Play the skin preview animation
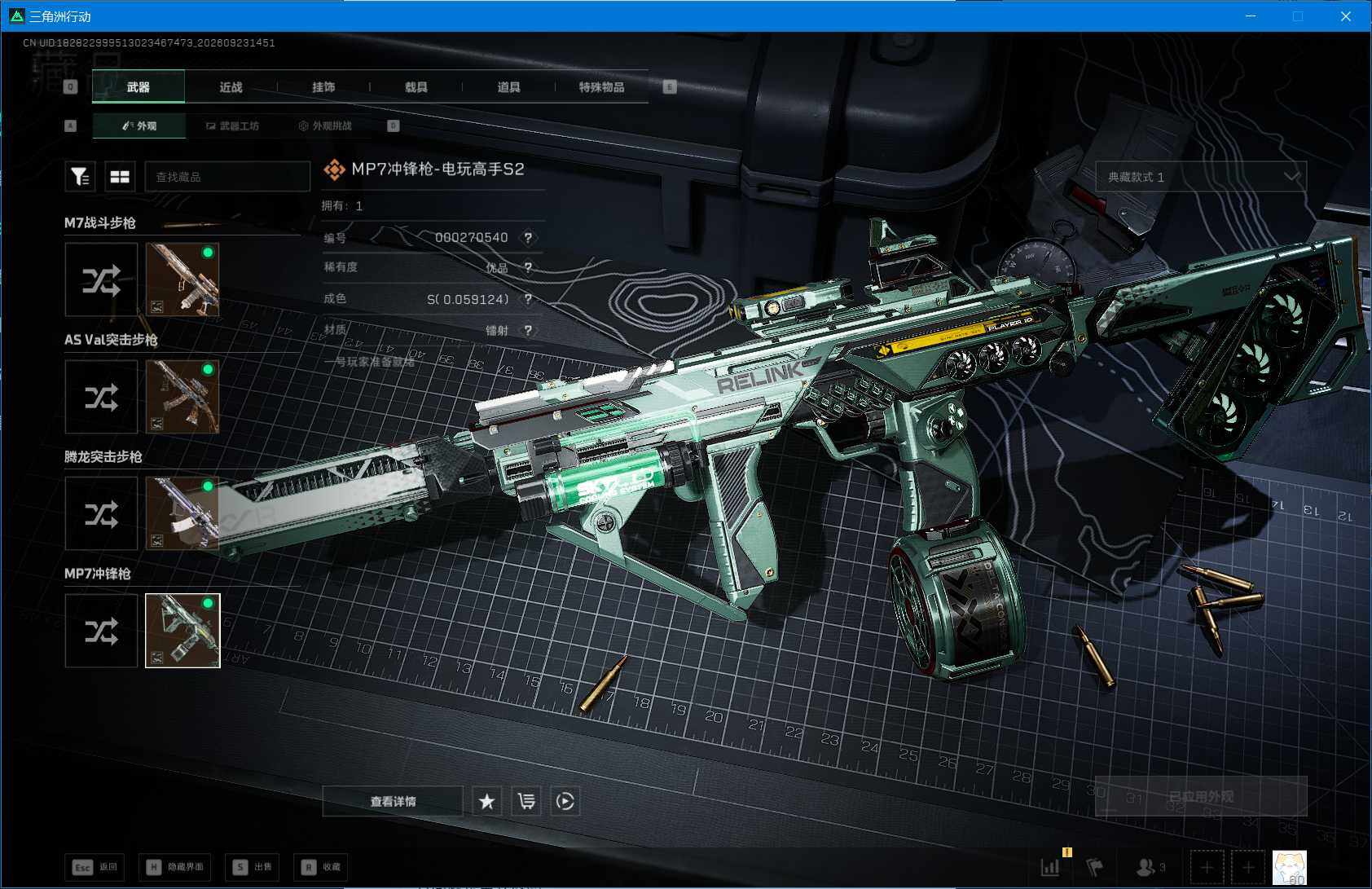Viewport: 1372px width, 889px height. pos(565,801)
